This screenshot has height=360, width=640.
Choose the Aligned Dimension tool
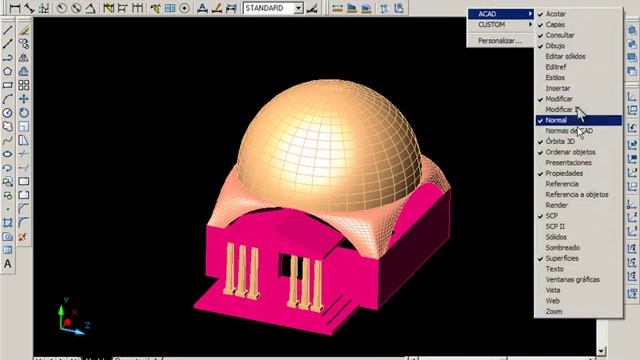point(29,8)
